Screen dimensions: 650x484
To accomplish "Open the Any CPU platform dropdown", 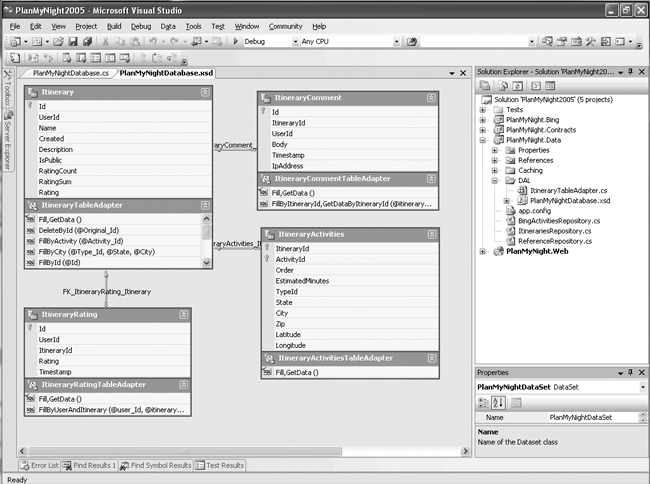I will tap(396, 41).
